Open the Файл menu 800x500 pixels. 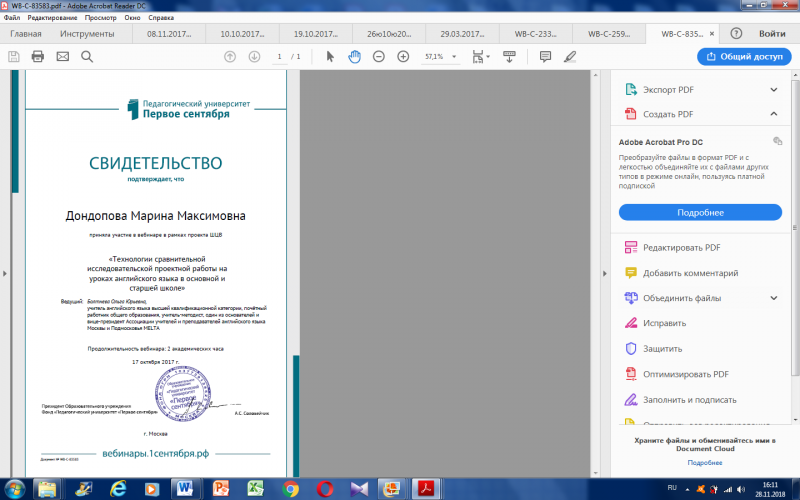[12, 17]
